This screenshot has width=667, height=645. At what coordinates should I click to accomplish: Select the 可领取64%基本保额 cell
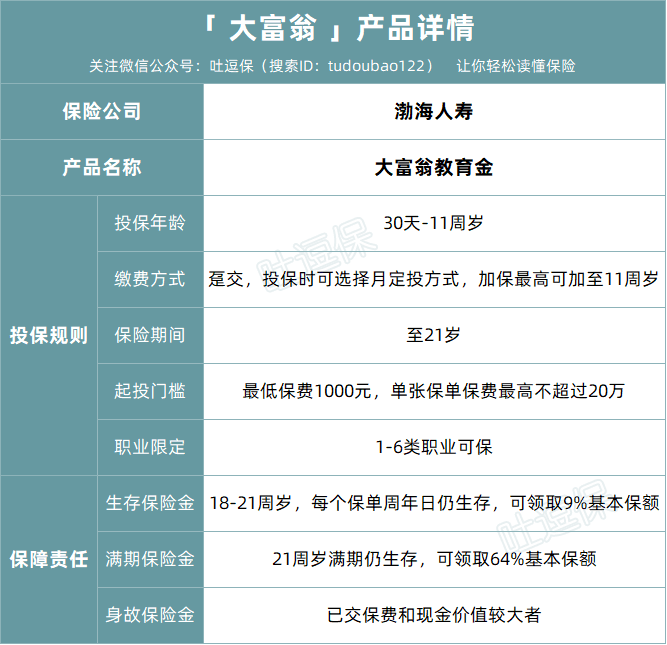pos(434,559)
